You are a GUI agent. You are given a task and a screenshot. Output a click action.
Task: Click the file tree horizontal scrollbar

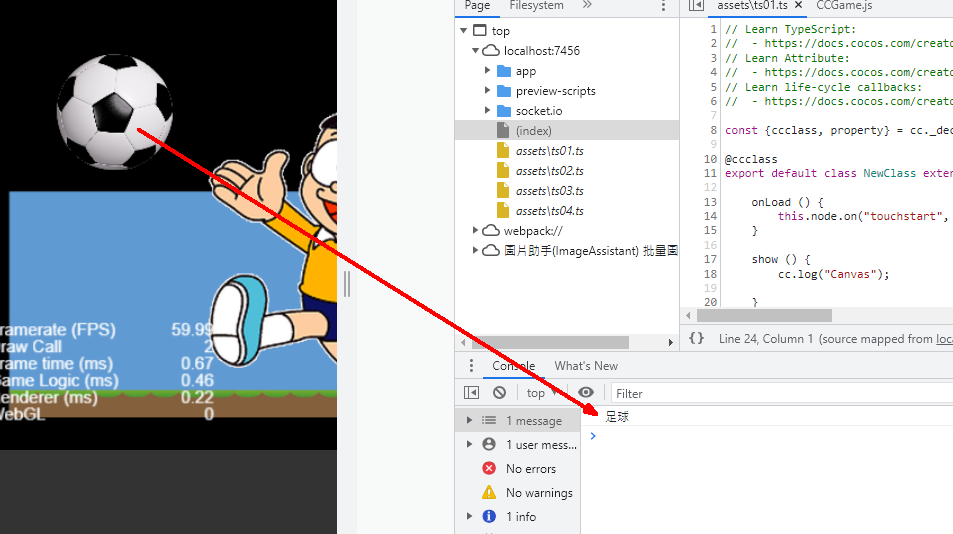coord(551,342)
